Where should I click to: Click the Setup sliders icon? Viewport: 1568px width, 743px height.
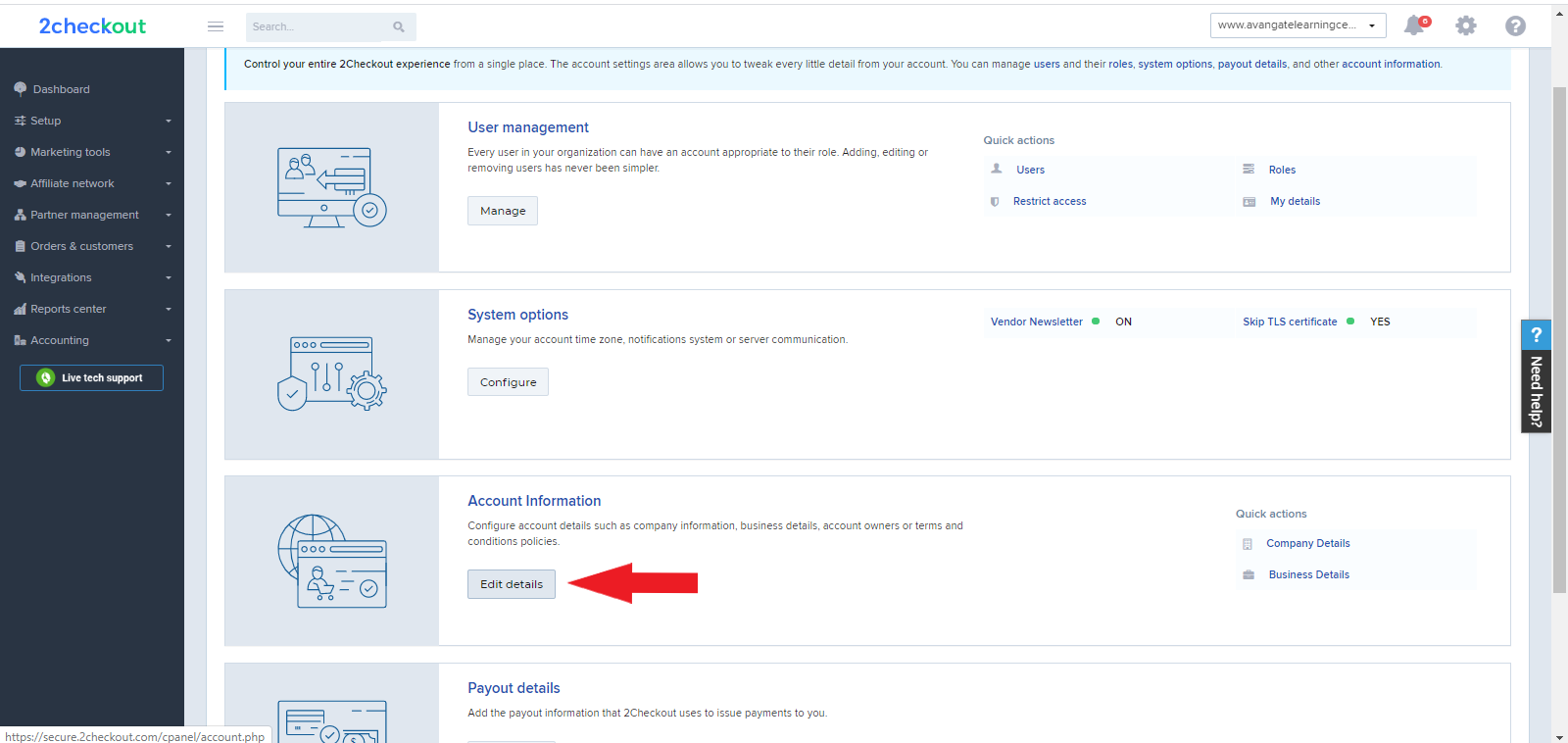[21, 121]
